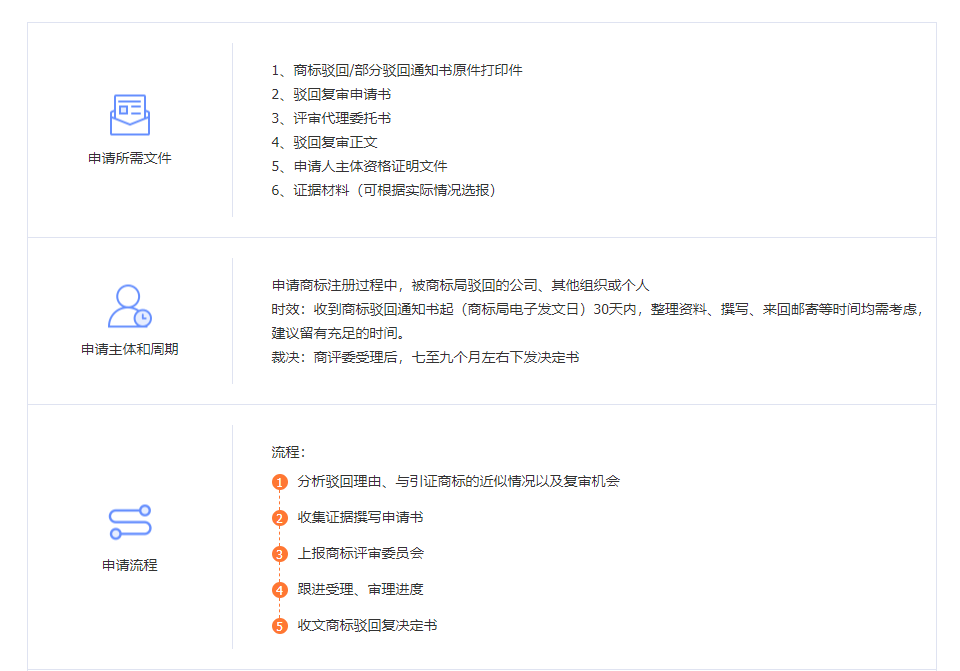Select the 申请流程 label
Screen dimensions: 960x671
[130, 565]
